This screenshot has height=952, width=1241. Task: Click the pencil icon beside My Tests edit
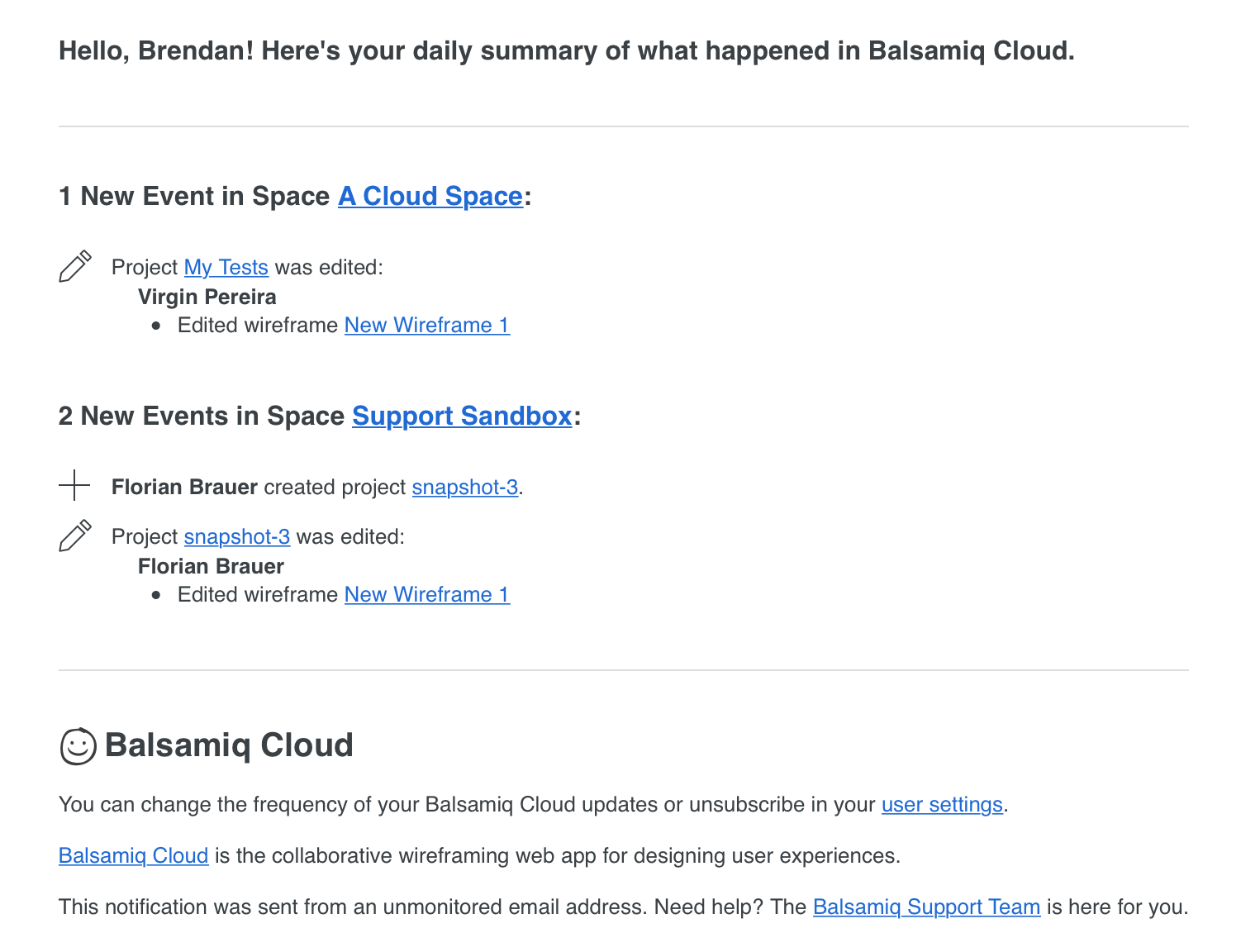point(75,266)
